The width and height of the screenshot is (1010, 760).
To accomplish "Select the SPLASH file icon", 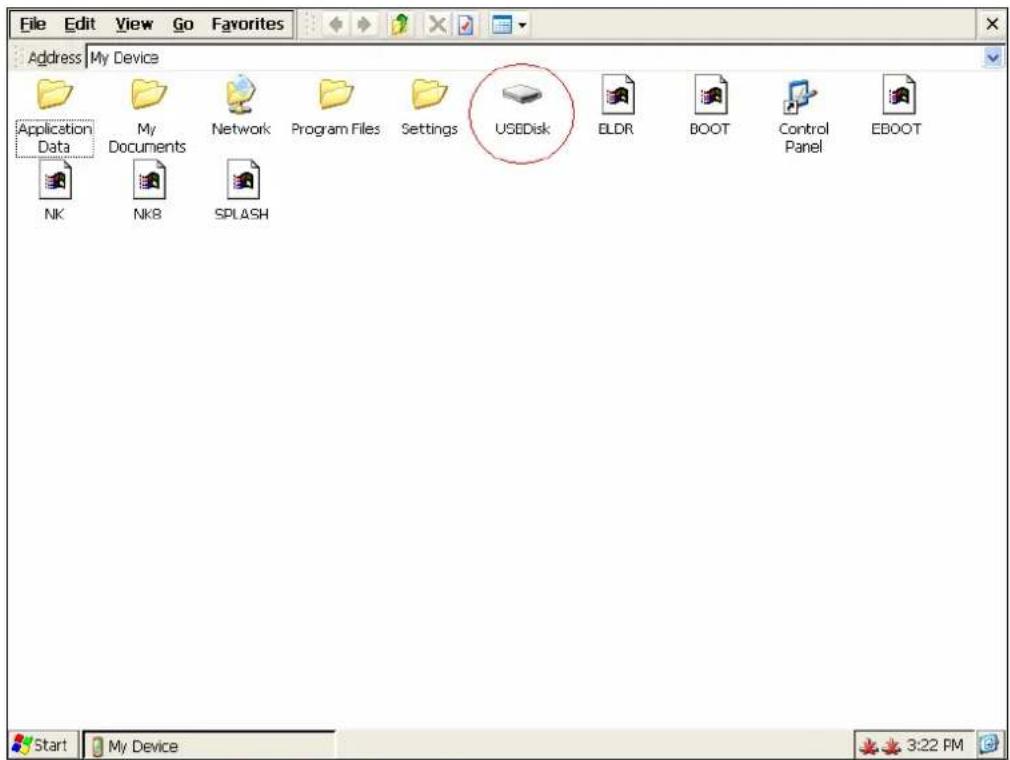I will coord(242,191).
